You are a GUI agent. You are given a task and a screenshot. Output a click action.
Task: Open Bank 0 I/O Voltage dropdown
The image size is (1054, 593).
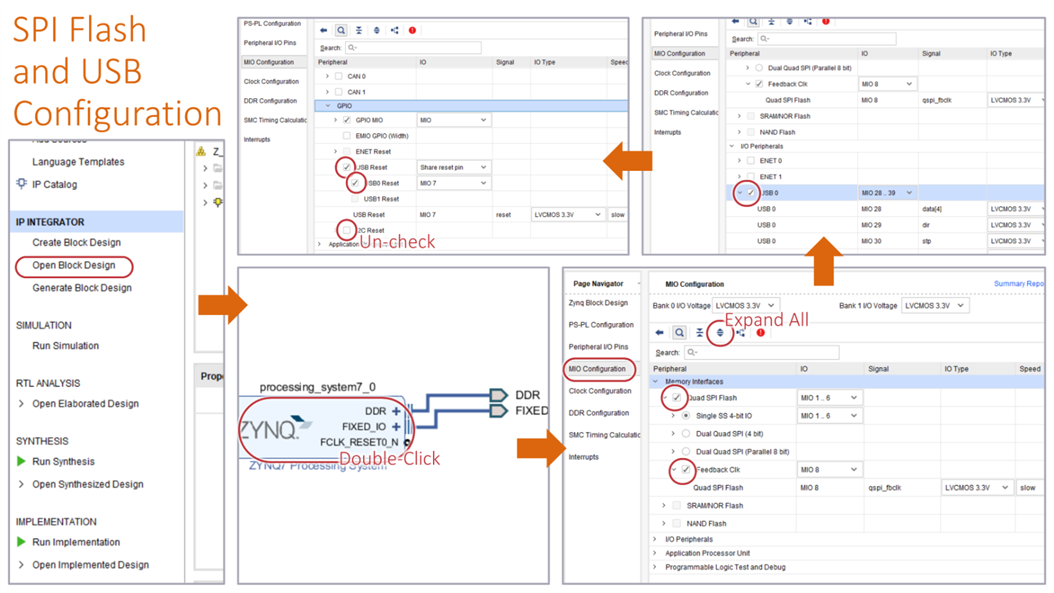pyautogui.click(x=745, y=306)
